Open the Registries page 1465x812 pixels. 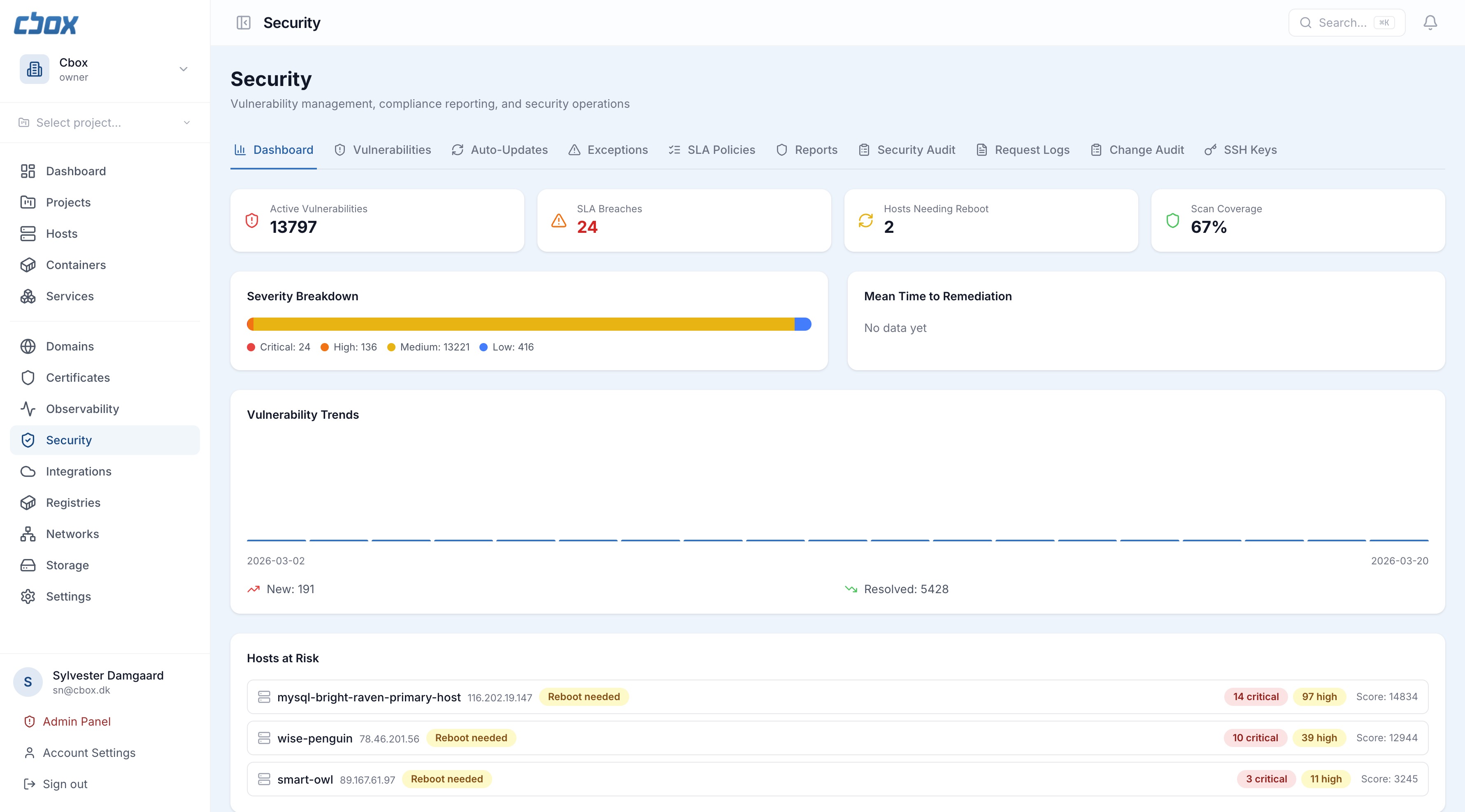coord(73,502)
